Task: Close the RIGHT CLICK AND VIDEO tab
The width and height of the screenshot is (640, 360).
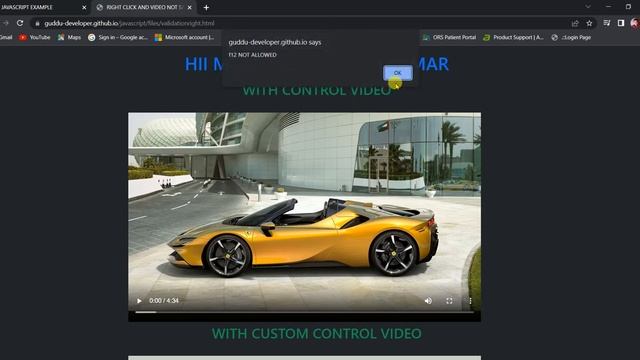Action: click(x=189, y=7)
